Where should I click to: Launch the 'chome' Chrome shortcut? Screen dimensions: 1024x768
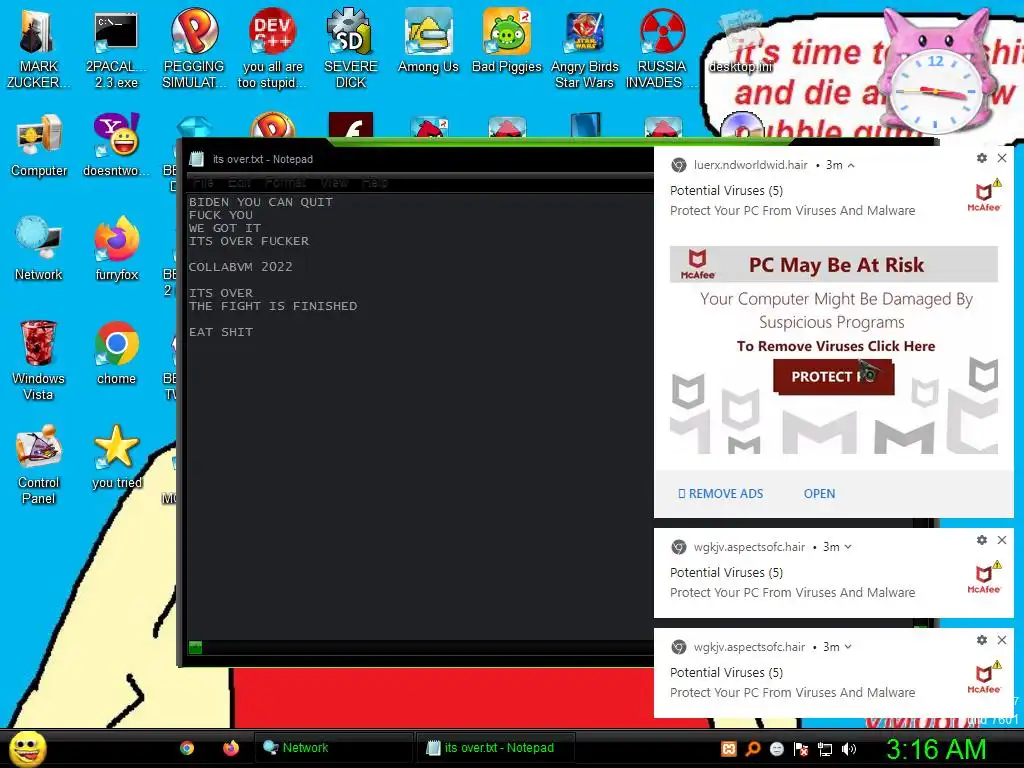[x=116, y=353]
